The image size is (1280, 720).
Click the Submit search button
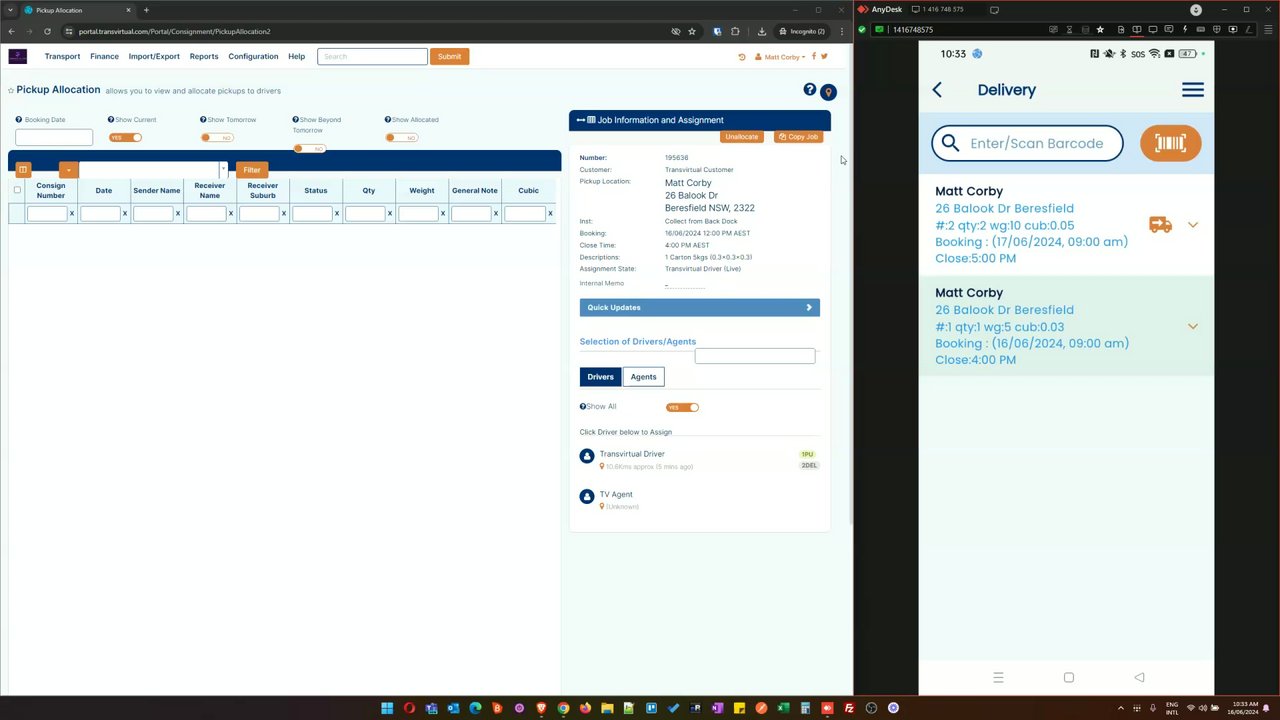click(449, 56)
